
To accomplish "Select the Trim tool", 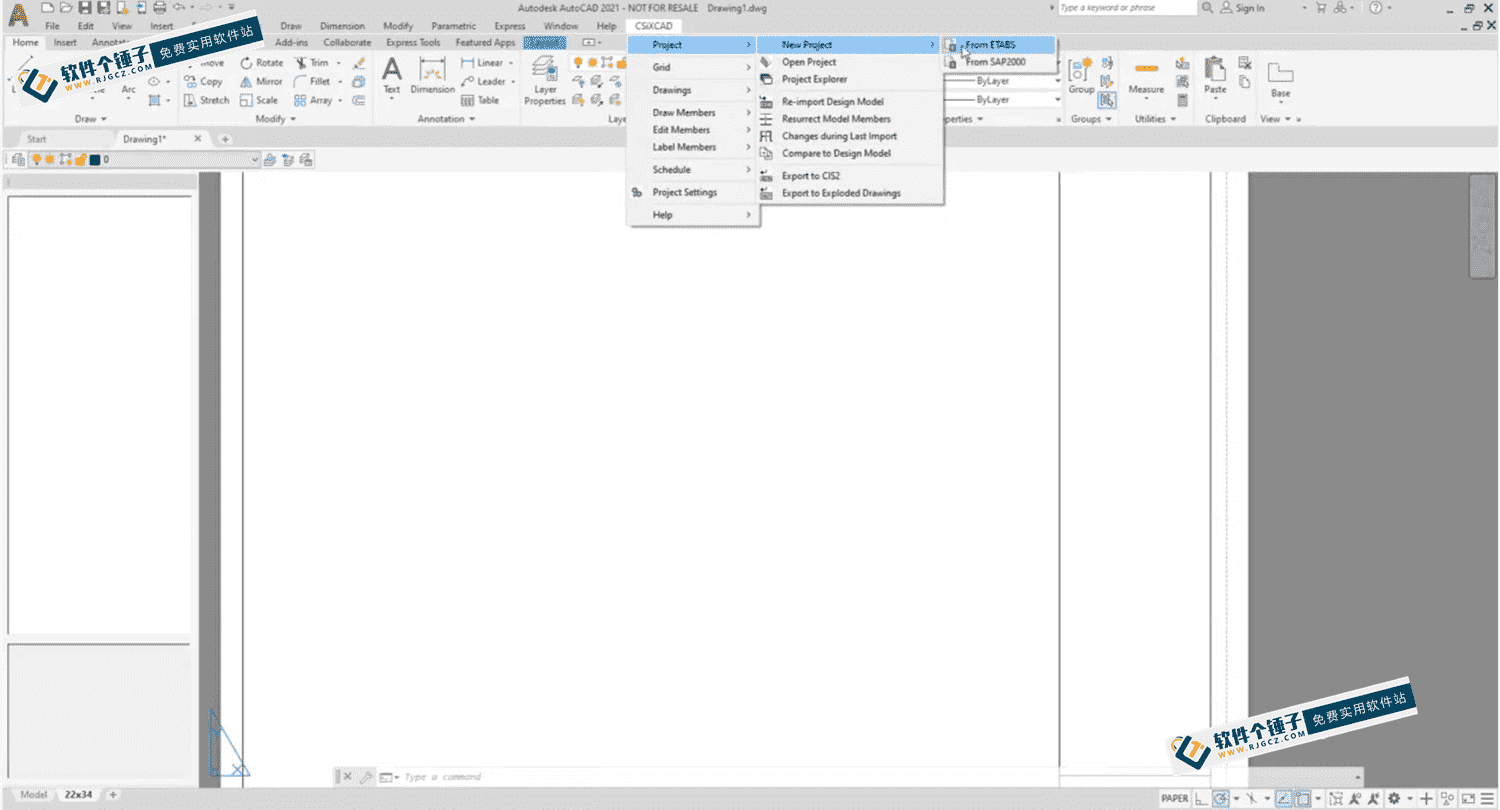I will tap(312, 62).
